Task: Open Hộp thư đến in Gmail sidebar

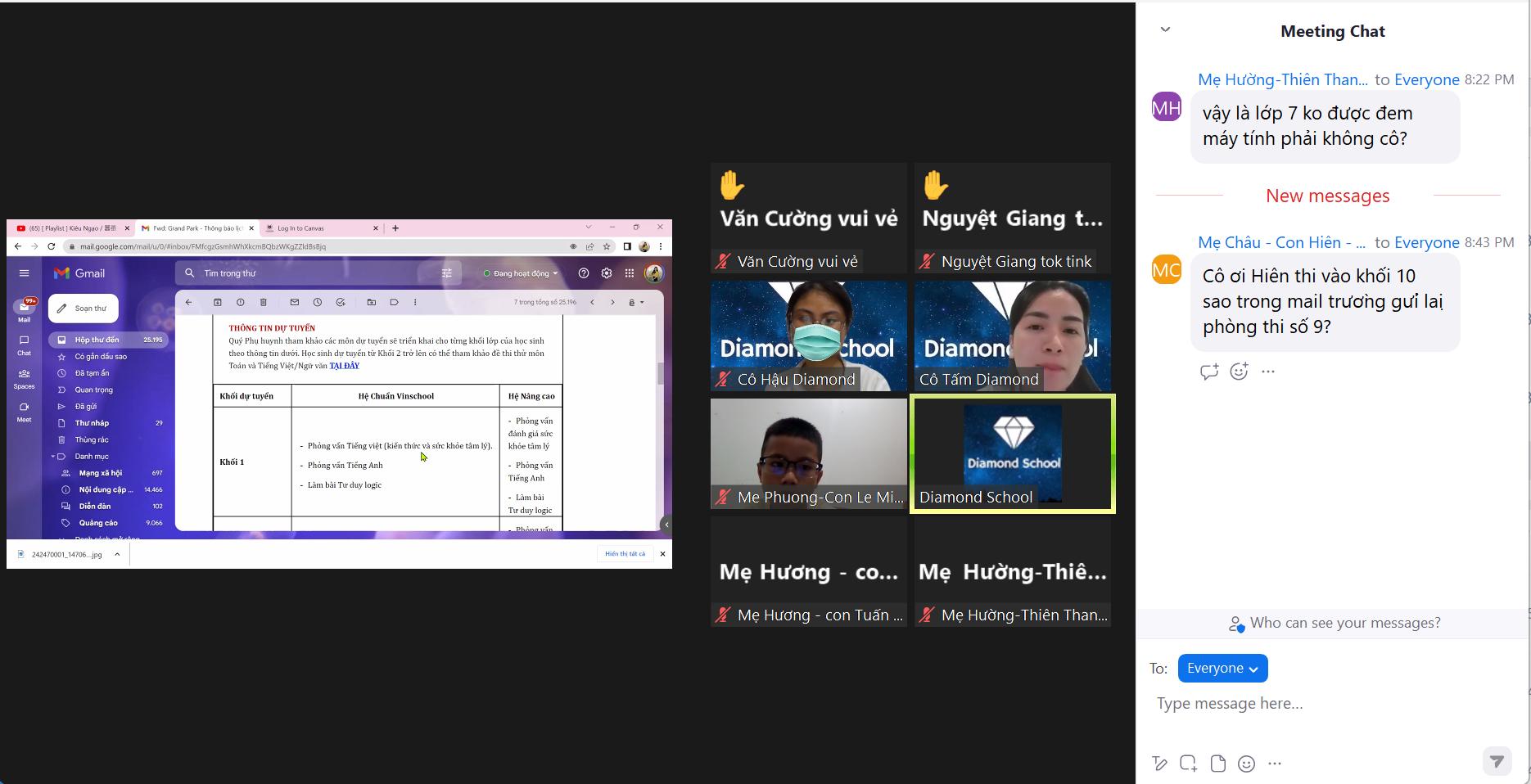Action: pos(97,340)
